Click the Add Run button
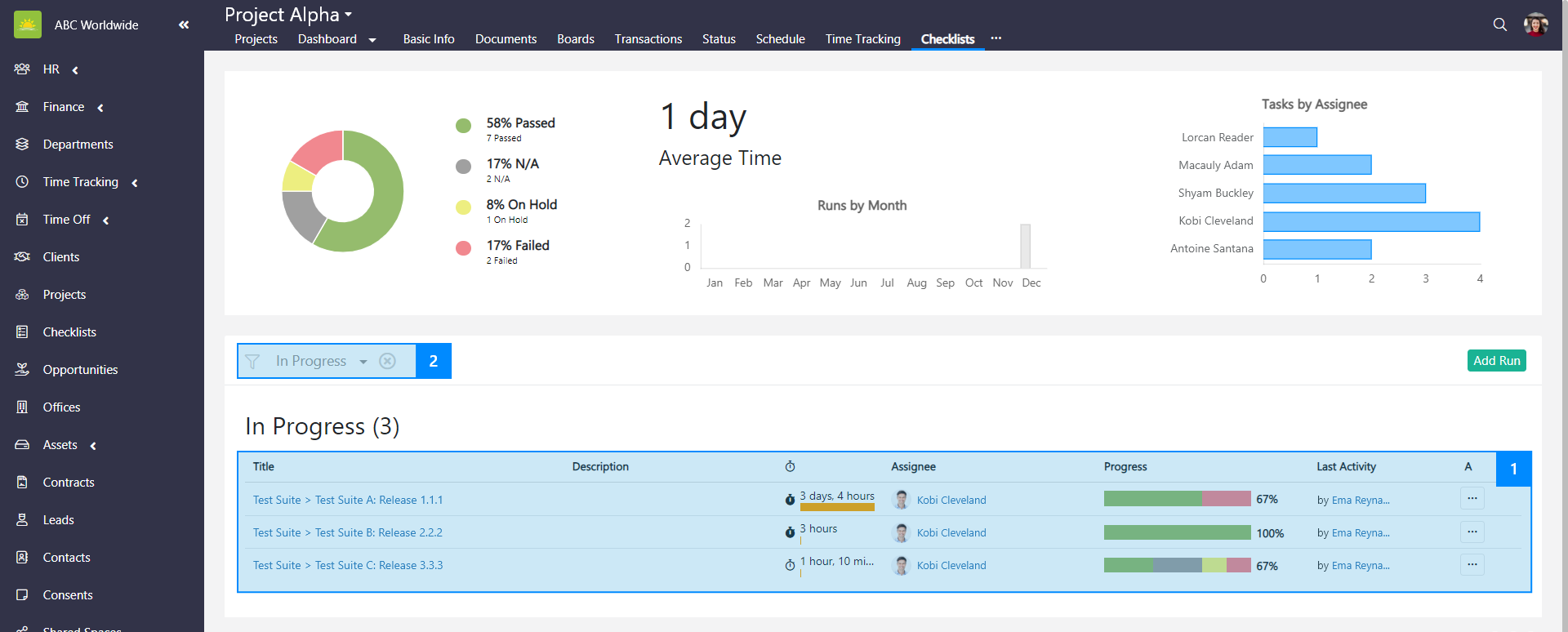The height and width of the screenshot is (632, 1568). coord(1496,361)
